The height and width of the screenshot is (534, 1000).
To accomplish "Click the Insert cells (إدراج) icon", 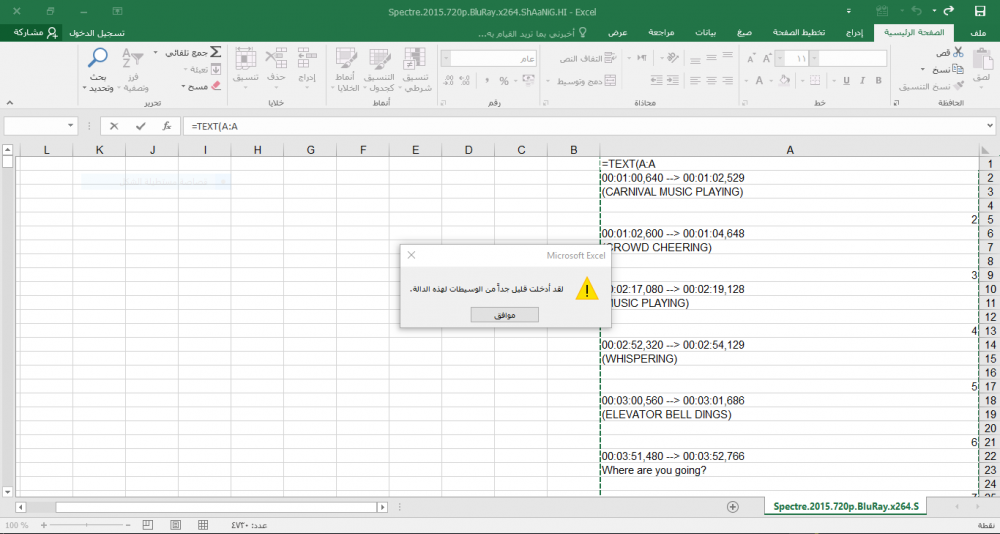I will [307, 59].
